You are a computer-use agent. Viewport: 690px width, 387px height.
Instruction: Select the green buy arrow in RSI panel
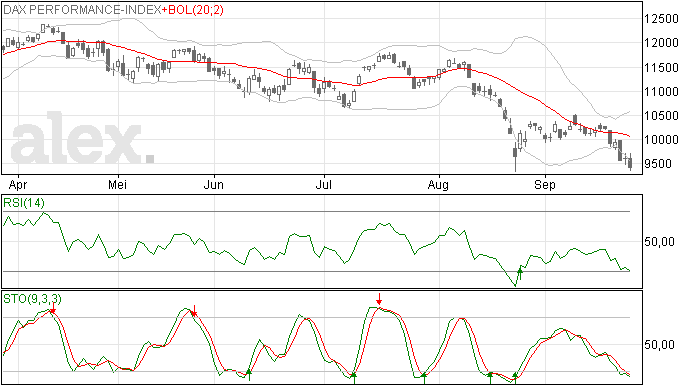coord(520,273)
